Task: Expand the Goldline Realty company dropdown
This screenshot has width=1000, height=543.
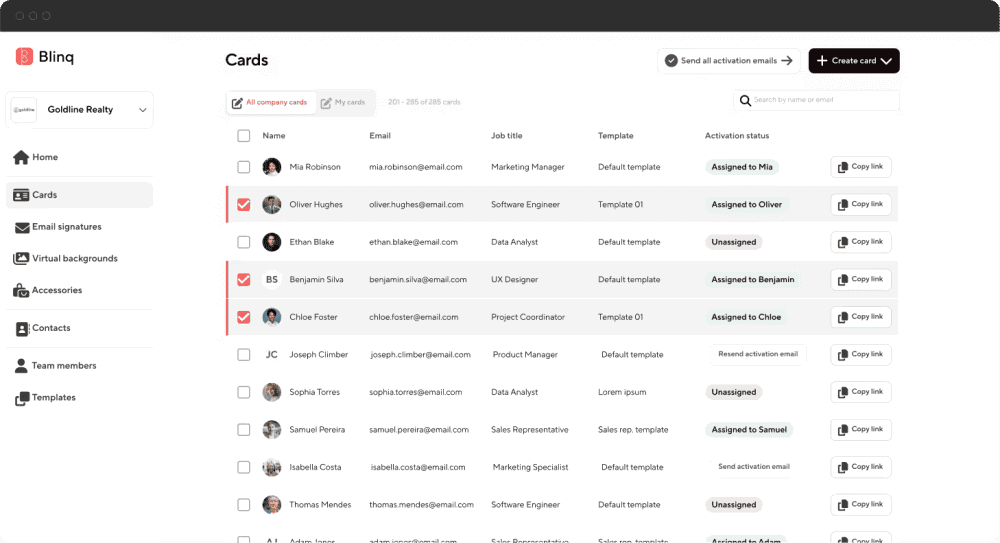Action: pyautogui.click(x=142, y=110)
